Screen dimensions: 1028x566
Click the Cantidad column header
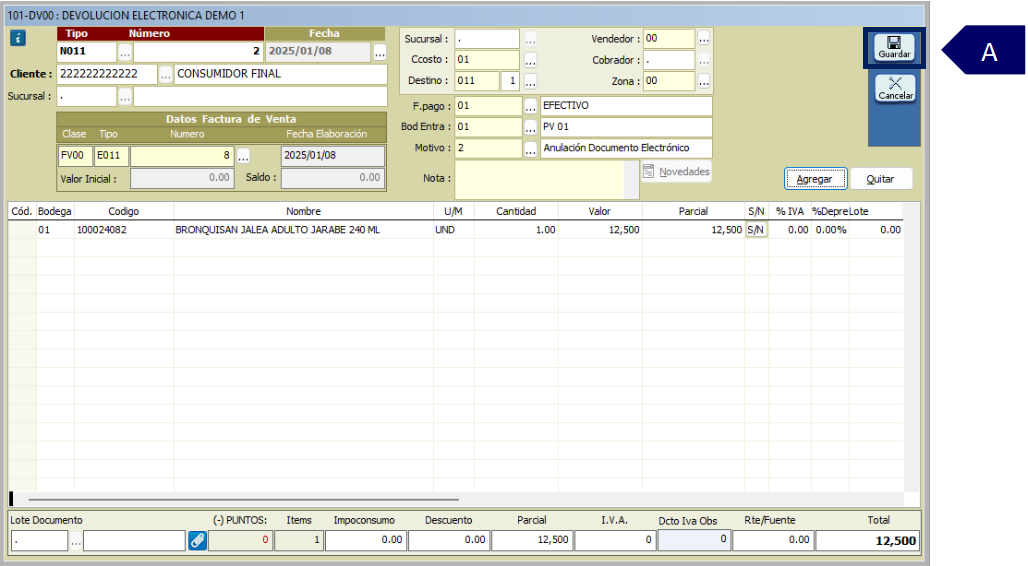pos(516,211)
